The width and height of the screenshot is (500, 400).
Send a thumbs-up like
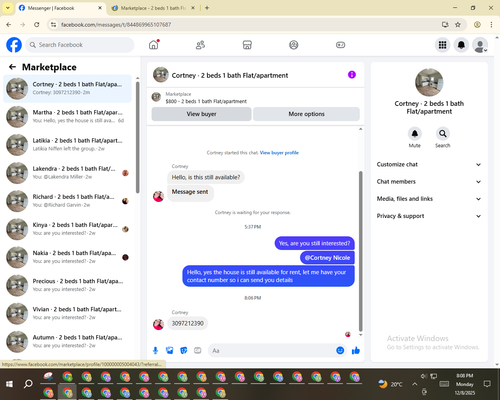356,350
